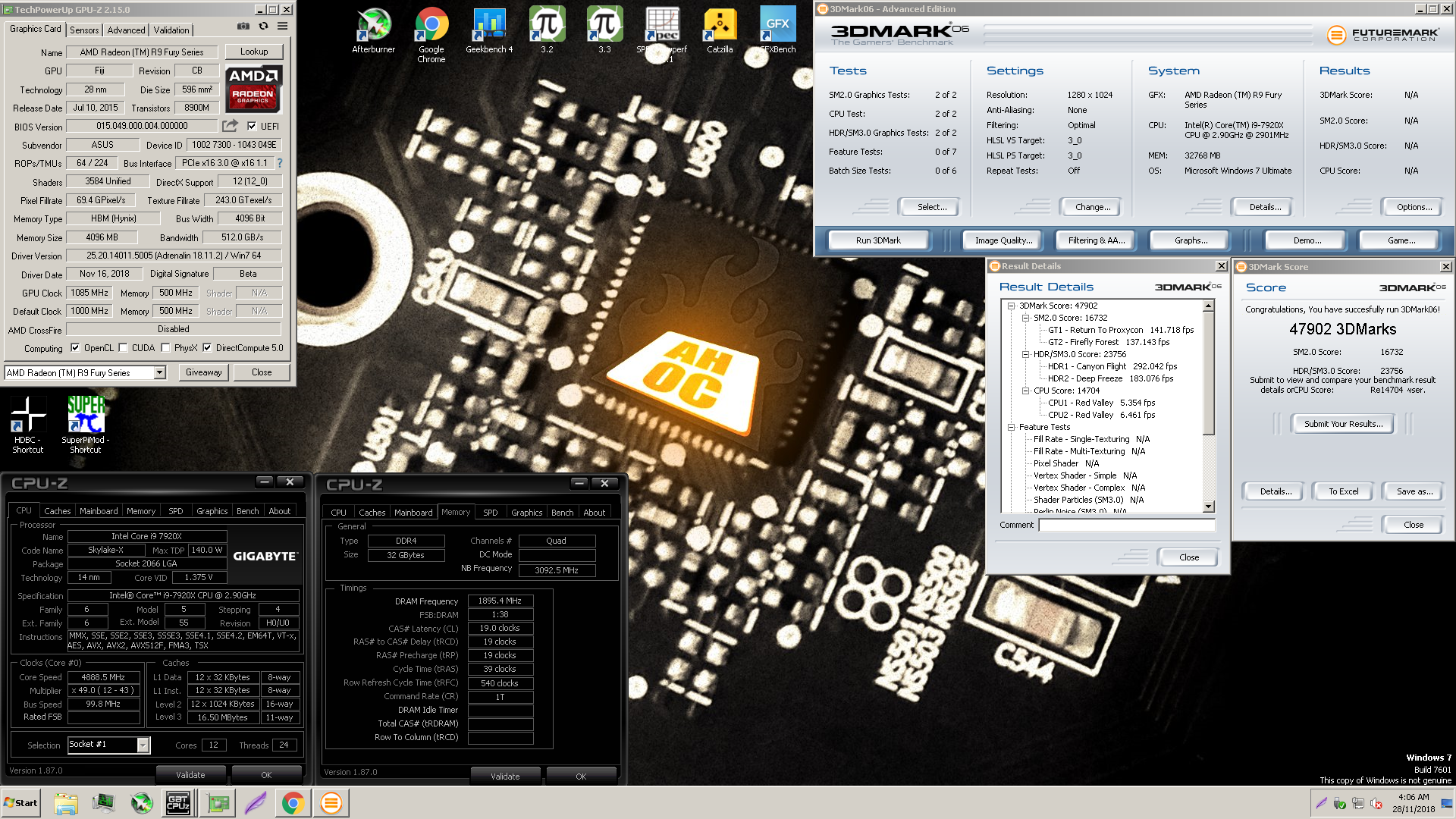This screenshot has width=1456, height=819.
Task: Collapse the CPU Score tree node
Action: [1025, 391]
